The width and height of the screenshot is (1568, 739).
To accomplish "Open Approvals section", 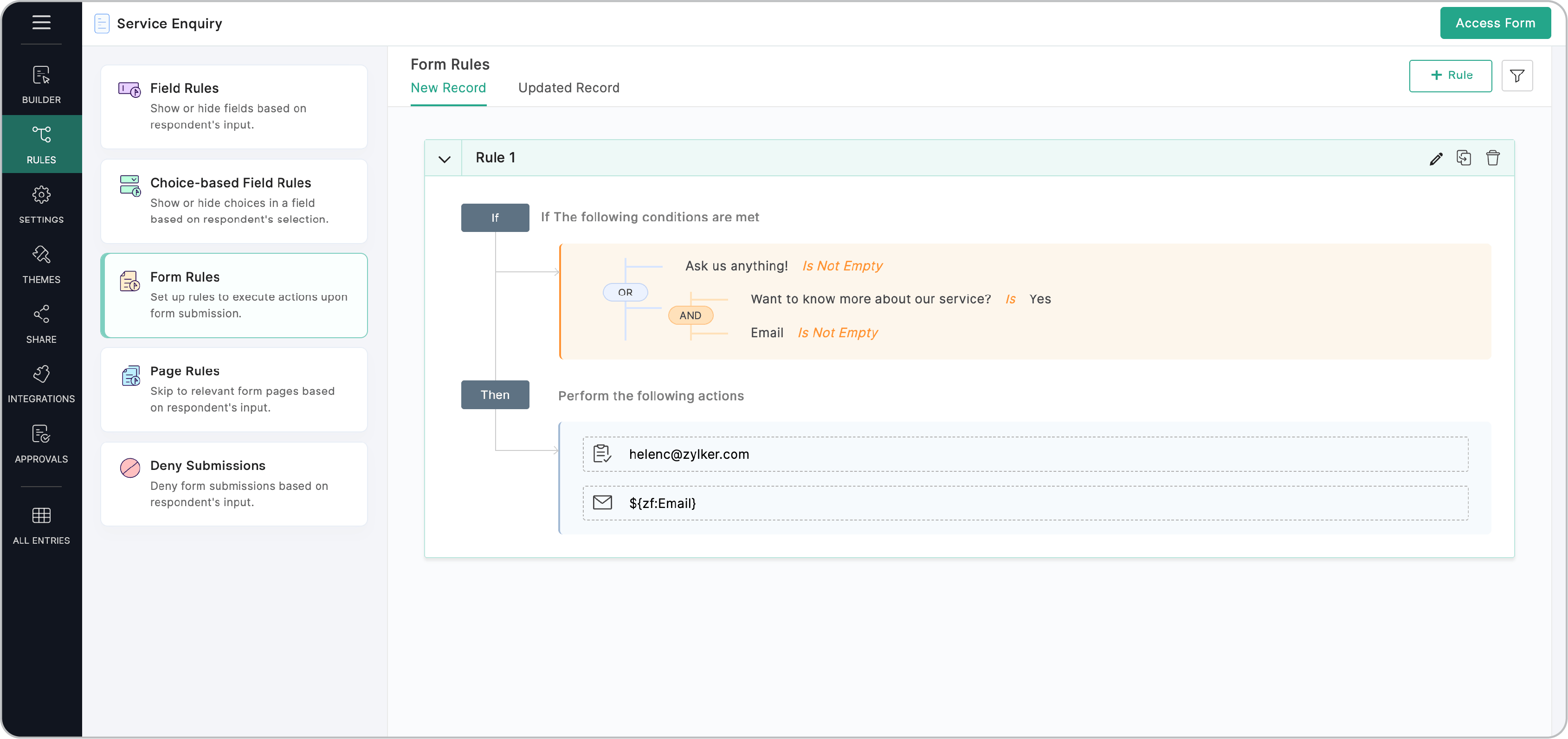I will pyautogui.click(x=41, y=444).
